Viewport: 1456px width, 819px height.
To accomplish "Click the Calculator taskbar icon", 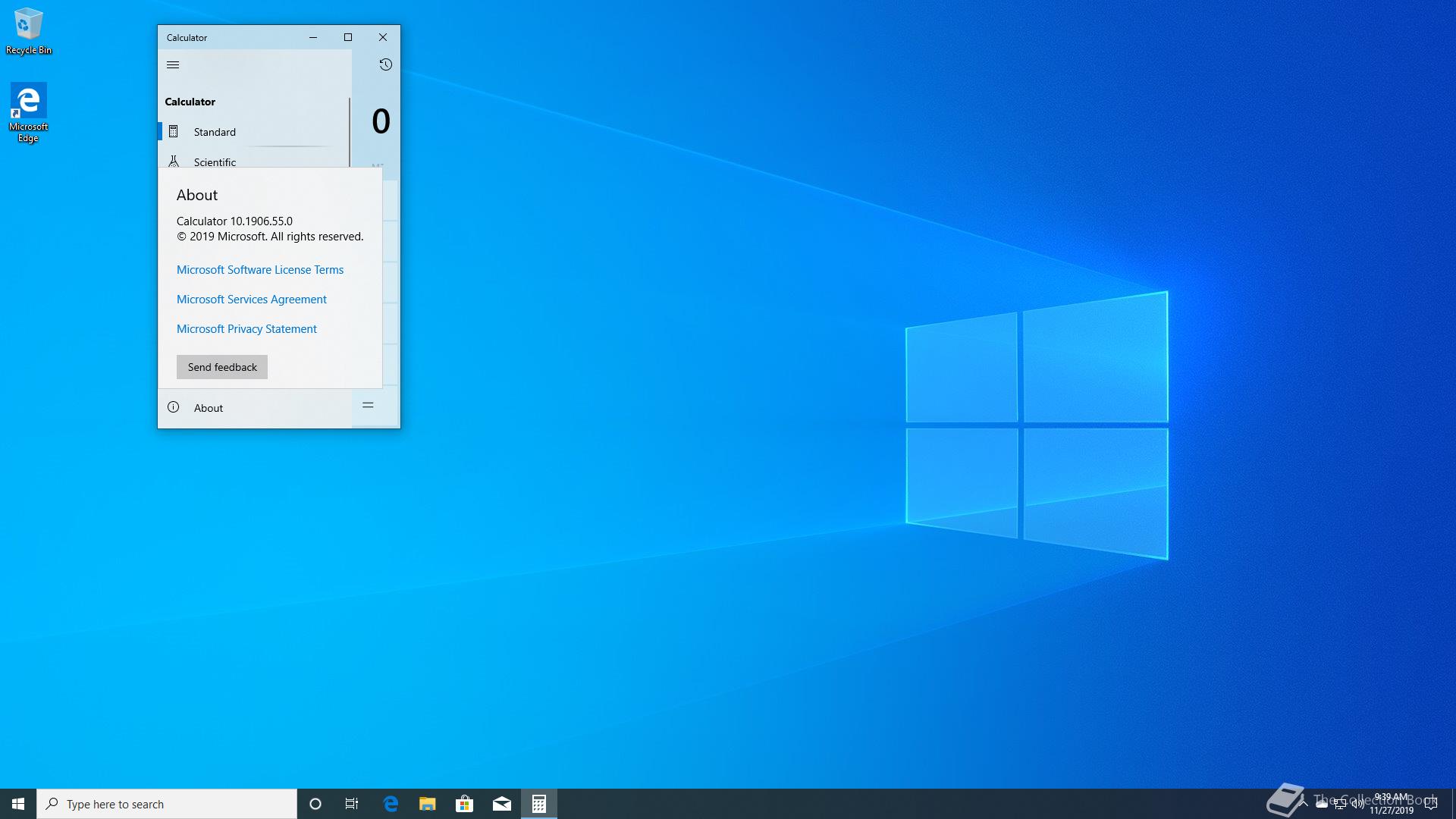I will [x=539, y=804].
